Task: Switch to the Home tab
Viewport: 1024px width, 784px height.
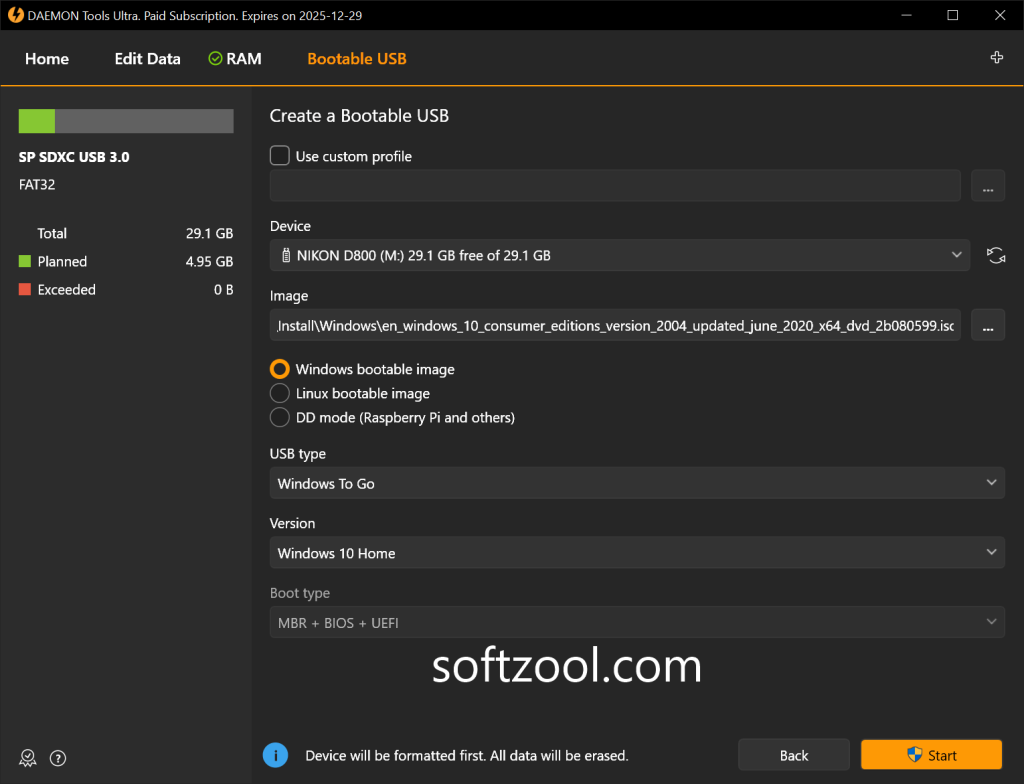Action: tap(46, 58)
